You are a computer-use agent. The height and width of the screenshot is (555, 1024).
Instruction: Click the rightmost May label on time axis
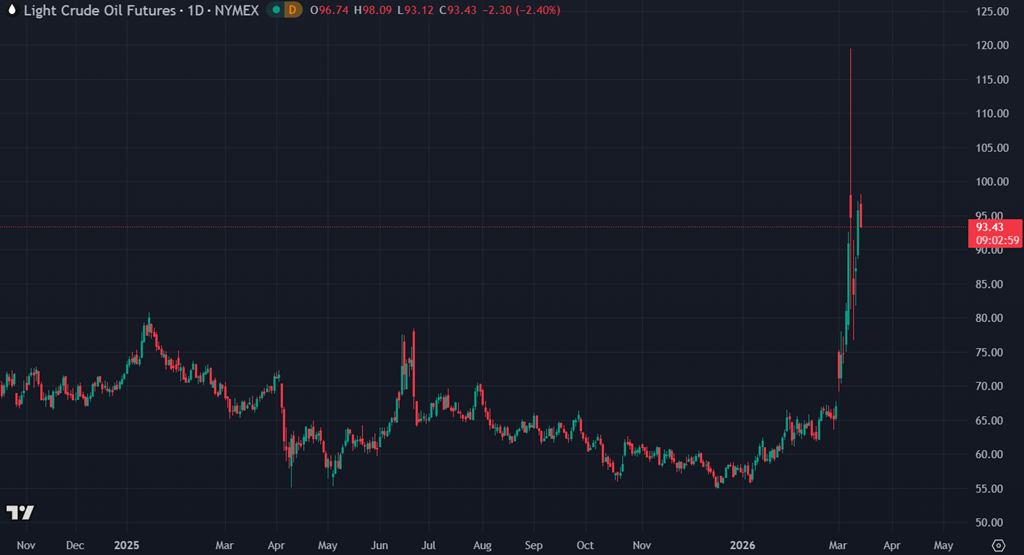[943, 546]
